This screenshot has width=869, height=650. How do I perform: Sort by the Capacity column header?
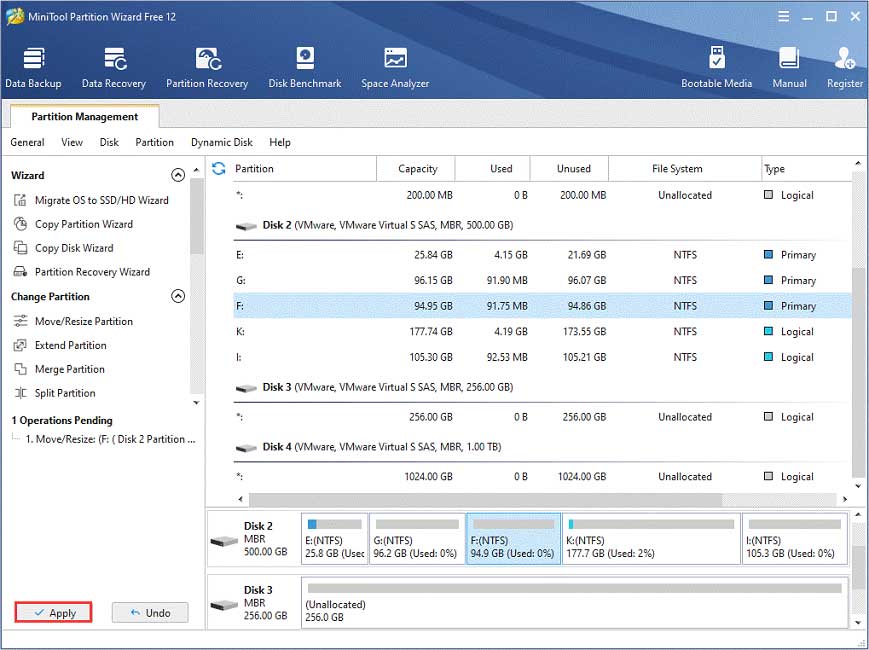tap(417, 168)
